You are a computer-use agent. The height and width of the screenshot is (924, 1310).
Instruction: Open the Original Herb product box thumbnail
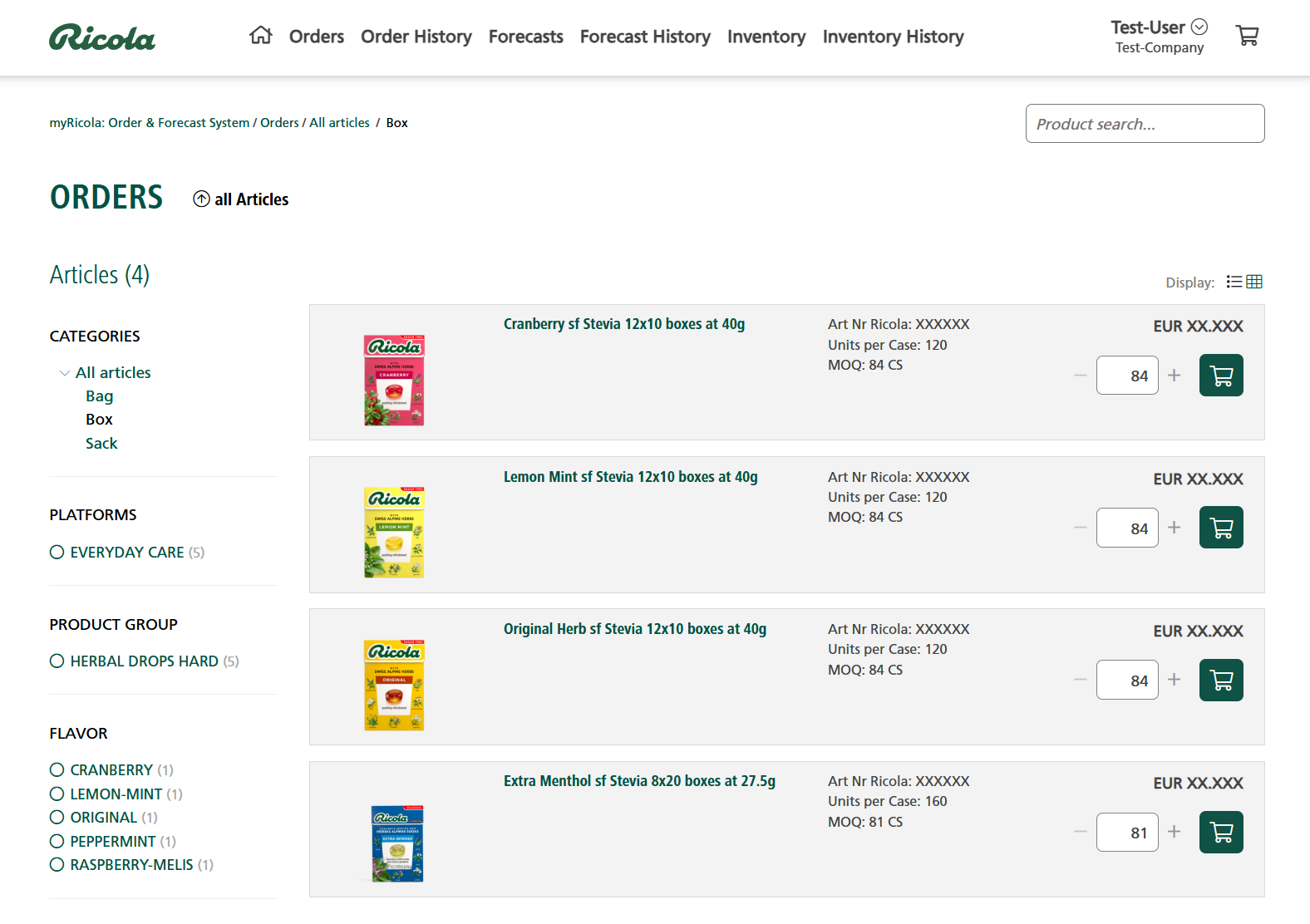(x=394, y=685)
